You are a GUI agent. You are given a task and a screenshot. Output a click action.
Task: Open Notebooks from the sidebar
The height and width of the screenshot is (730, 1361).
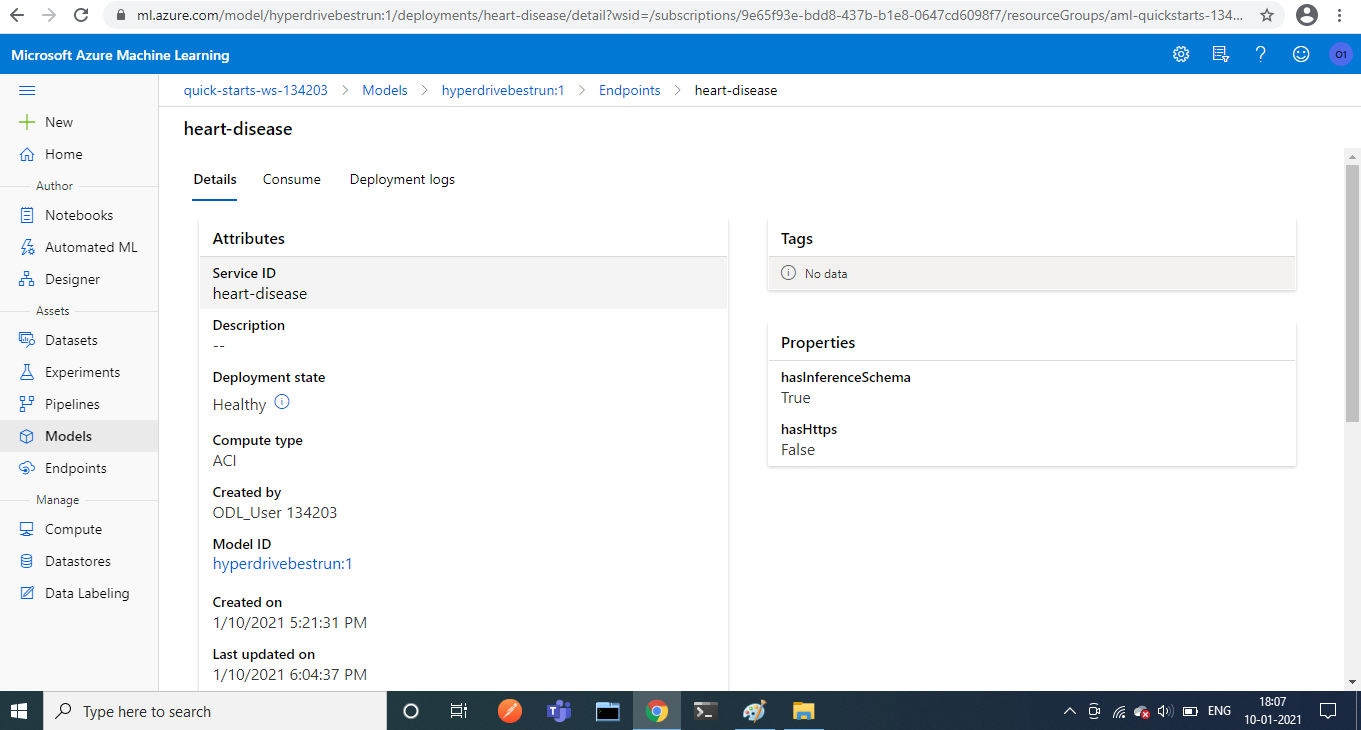(x=79, y=215)
